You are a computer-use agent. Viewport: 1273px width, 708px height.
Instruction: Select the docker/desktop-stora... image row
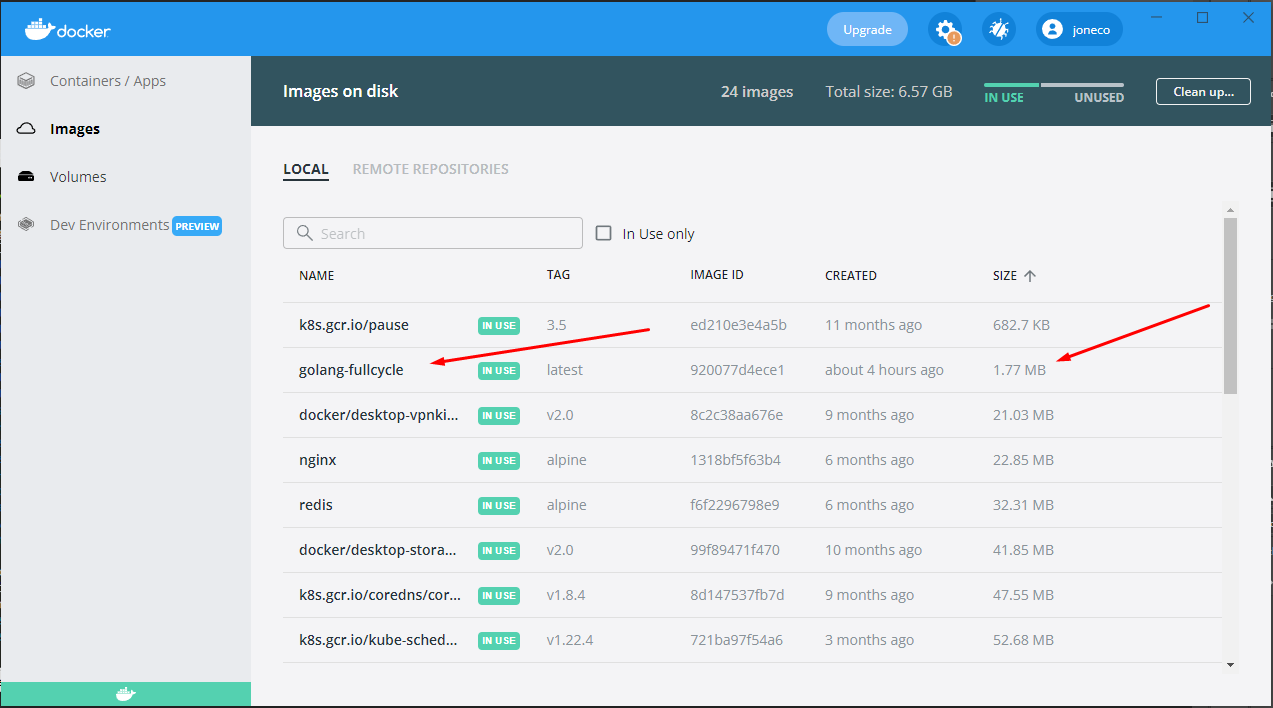tap(752, 550)
